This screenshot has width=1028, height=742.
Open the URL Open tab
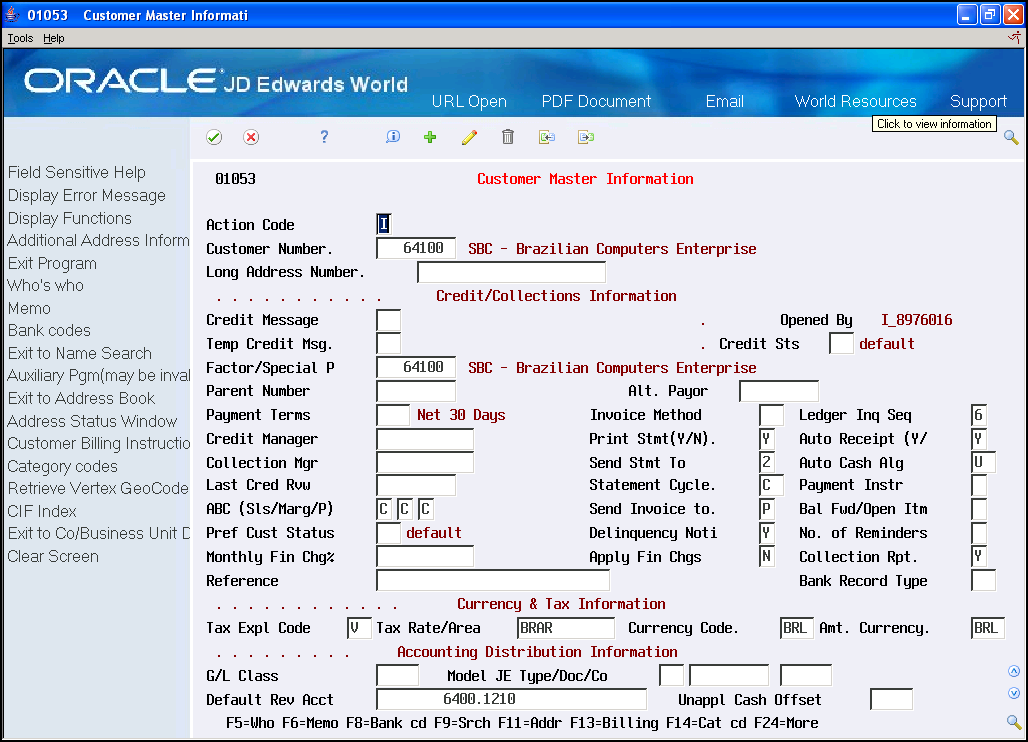(469, 102)
